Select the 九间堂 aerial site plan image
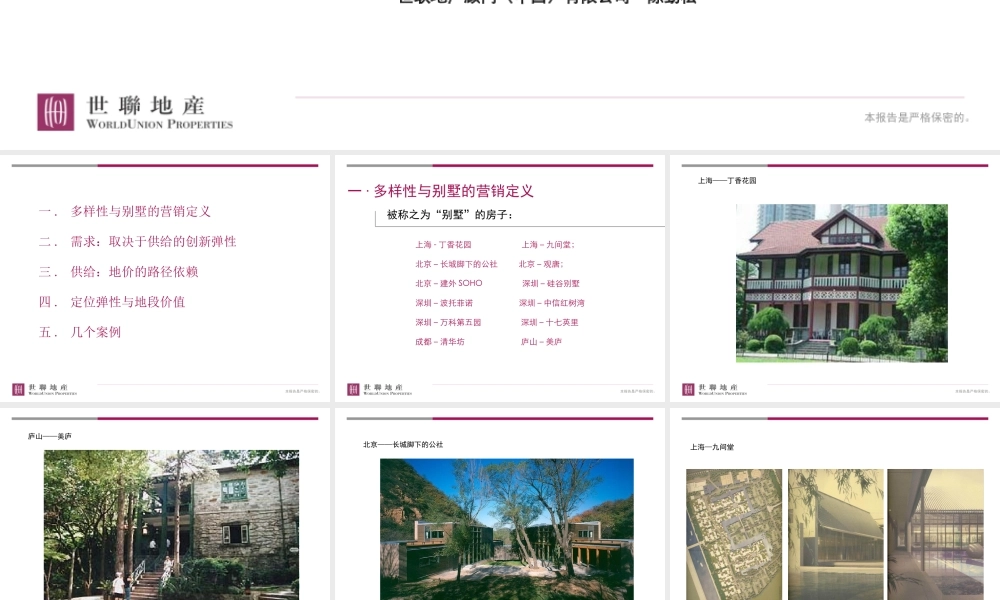Viewport: 1000px width, 600px height. [734, 534]
